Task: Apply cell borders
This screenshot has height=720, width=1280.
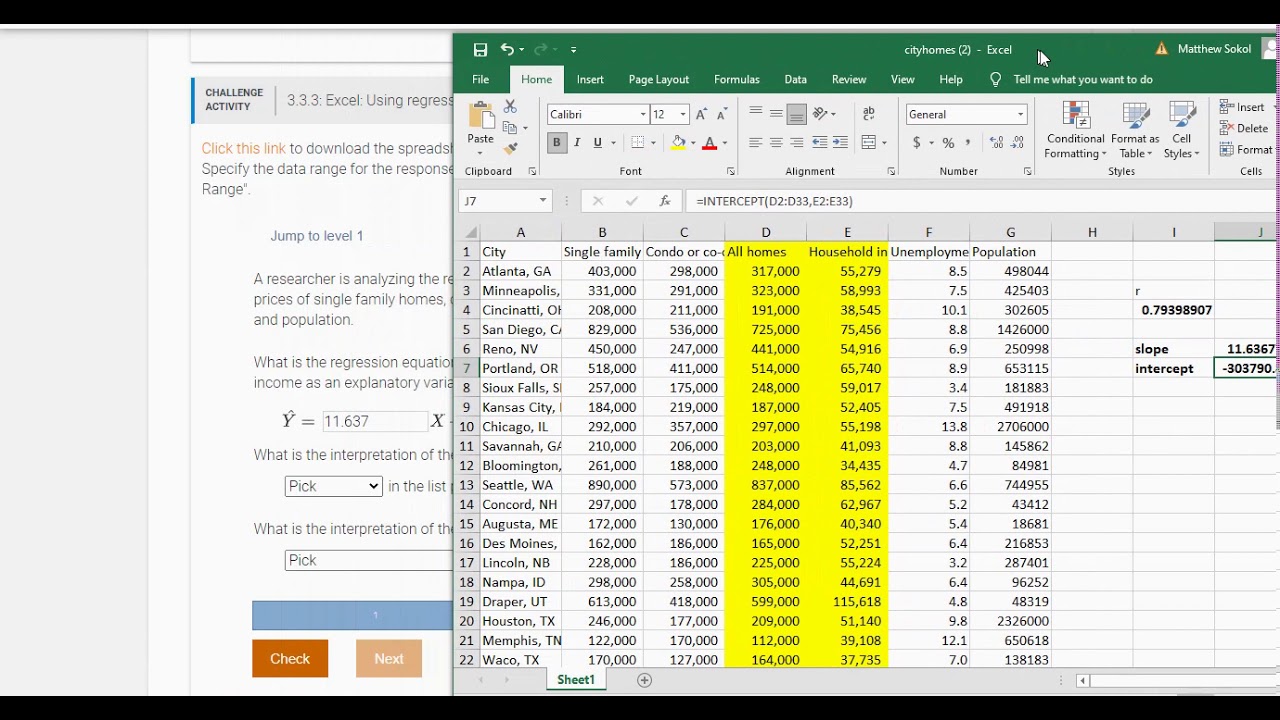Action: pos(638,143)
